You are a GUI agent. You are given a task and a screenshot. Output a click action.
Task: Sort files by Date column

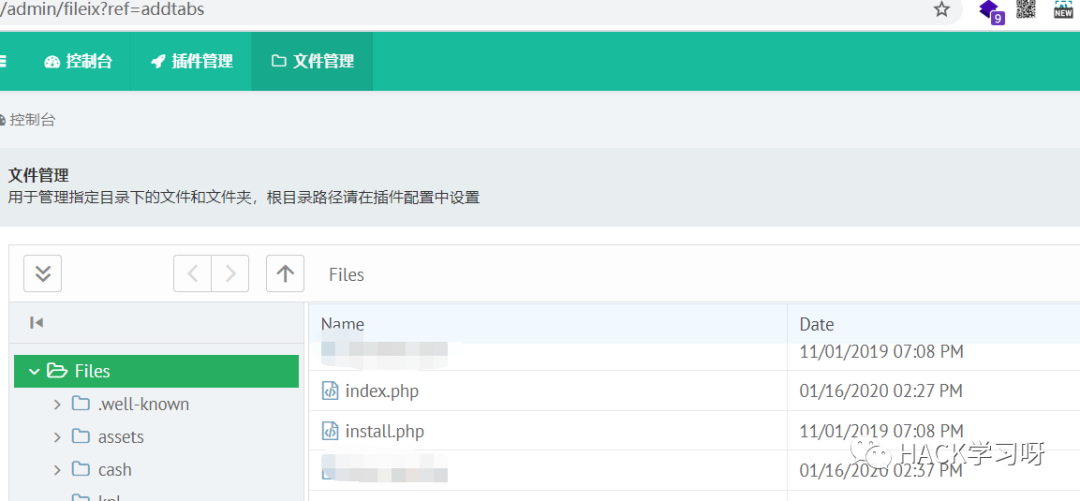816,324
